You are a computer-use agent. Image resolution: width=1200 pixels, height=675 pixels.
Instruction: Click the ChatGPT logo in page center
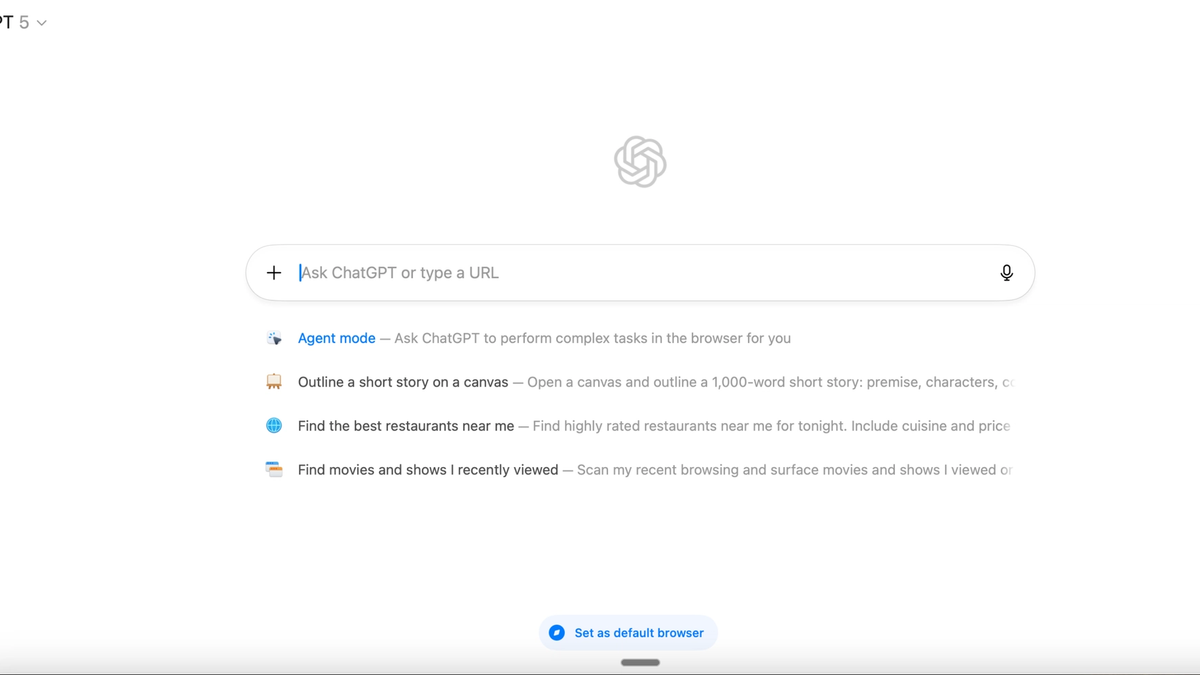coord(640,162)
